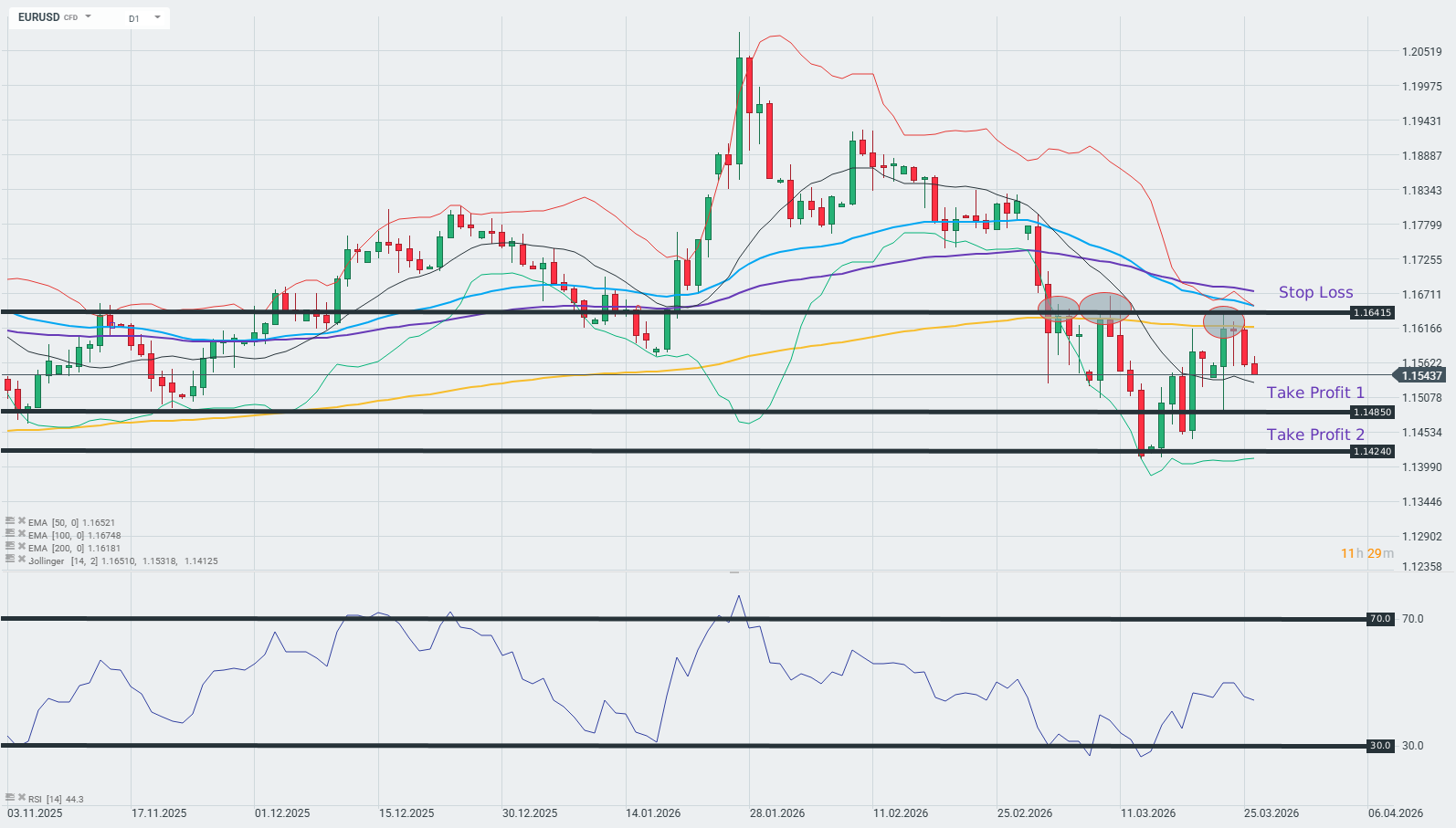The height and width of the screenshot is (828, 1456).
Task: Select the Take Profit 1 label
Action: tap(1314, 393)
